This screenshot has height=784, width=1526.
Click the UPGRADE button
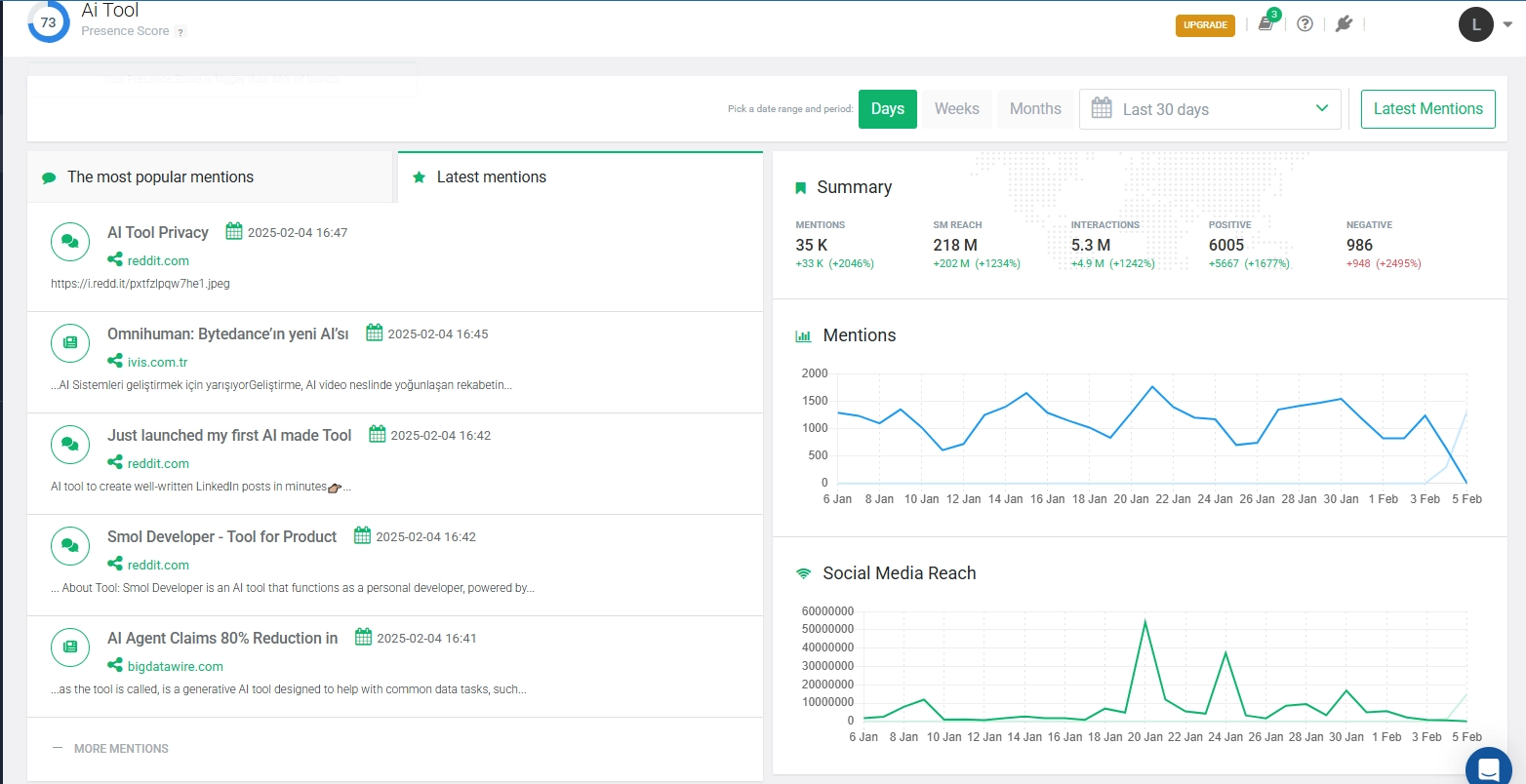pos(1205,25)
